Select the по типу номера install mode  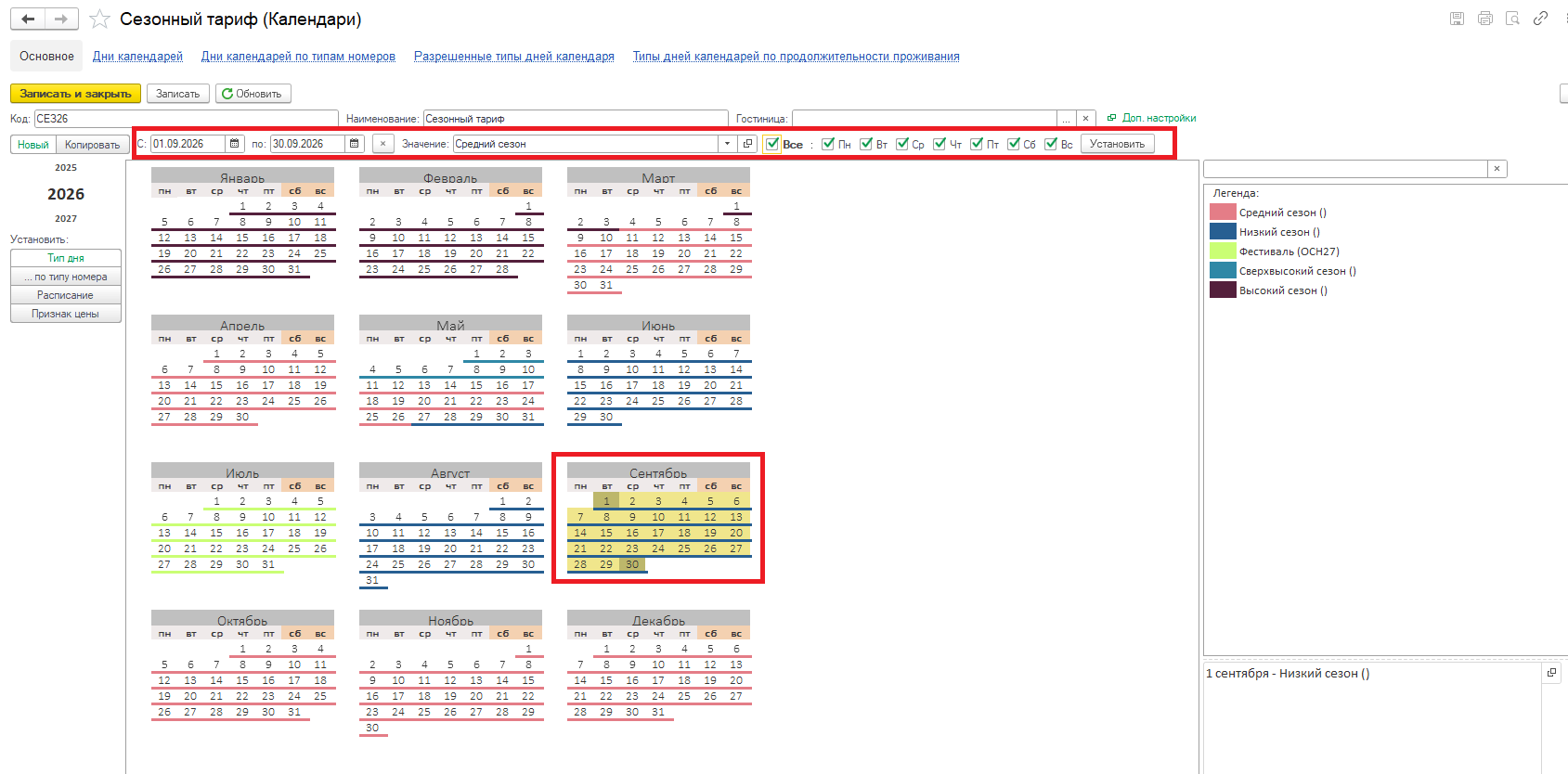point(66,277)
